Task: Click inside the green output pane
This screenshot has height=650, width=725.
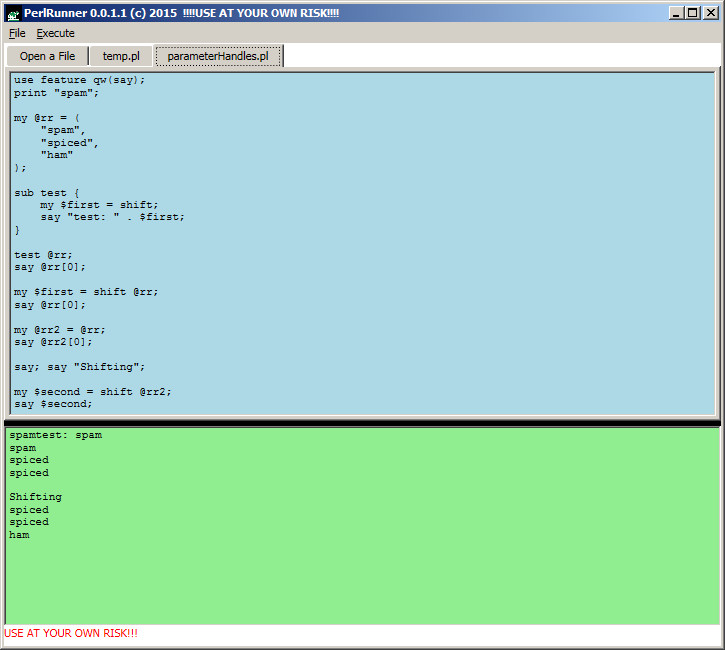Action: pos(362,526)
